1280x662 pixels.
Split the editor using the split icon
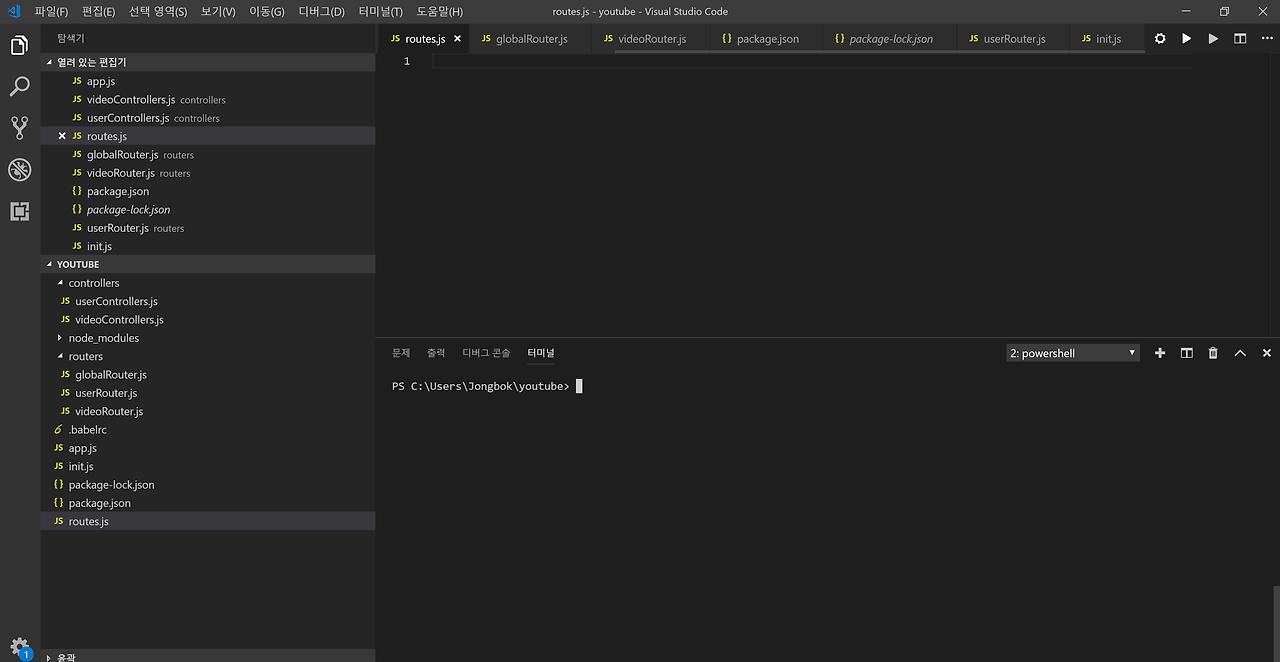tap(1240, 38)
